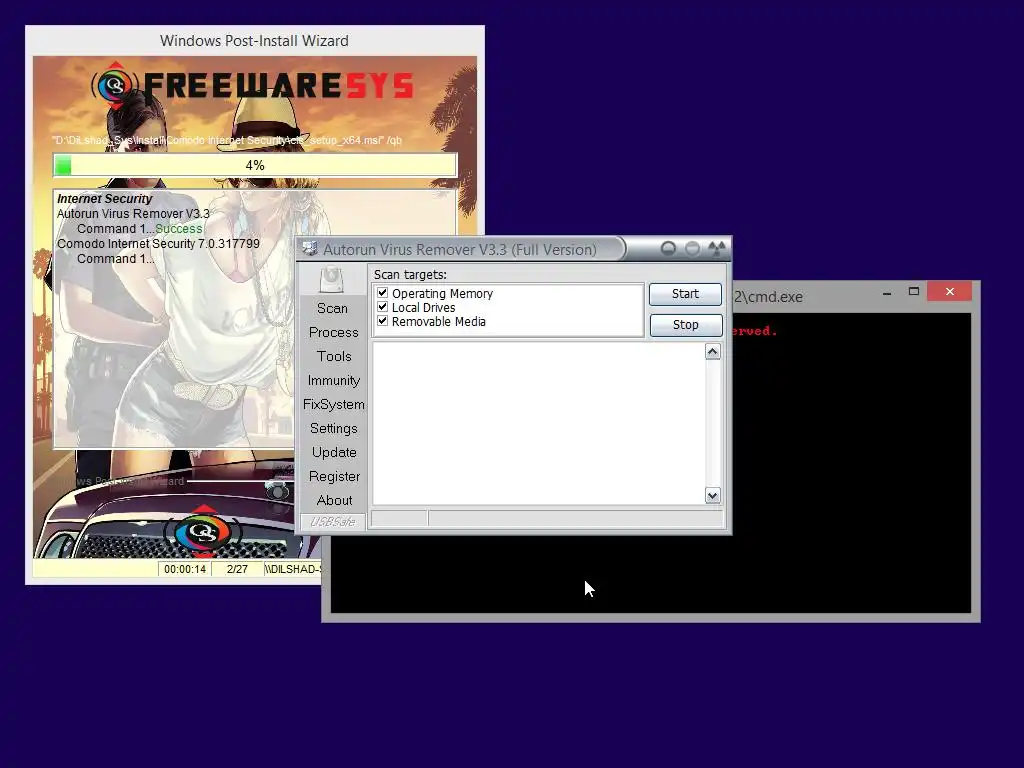The width and height of the screenshot is (1024, 768).
Task: Click the setup_x64.msi command path text
Action: [x=227, y=140]
